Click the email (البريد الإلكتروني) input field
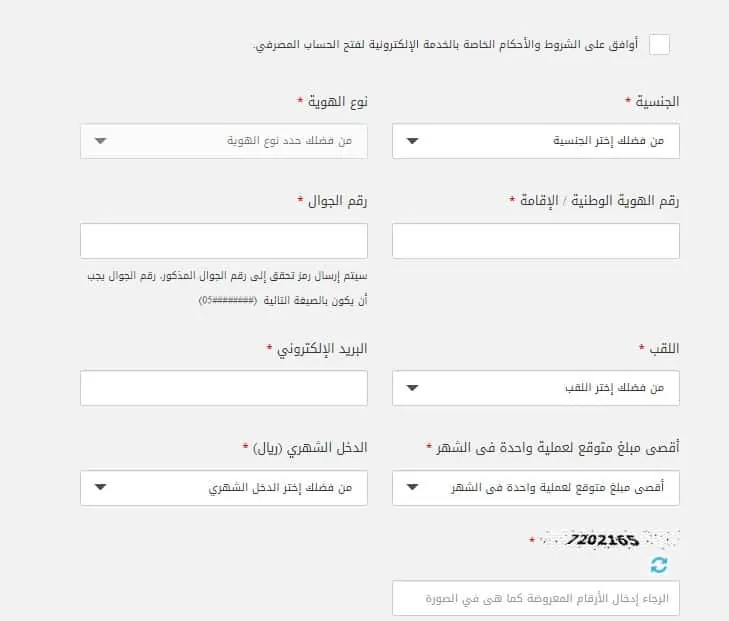 click(x=224, y=388)
